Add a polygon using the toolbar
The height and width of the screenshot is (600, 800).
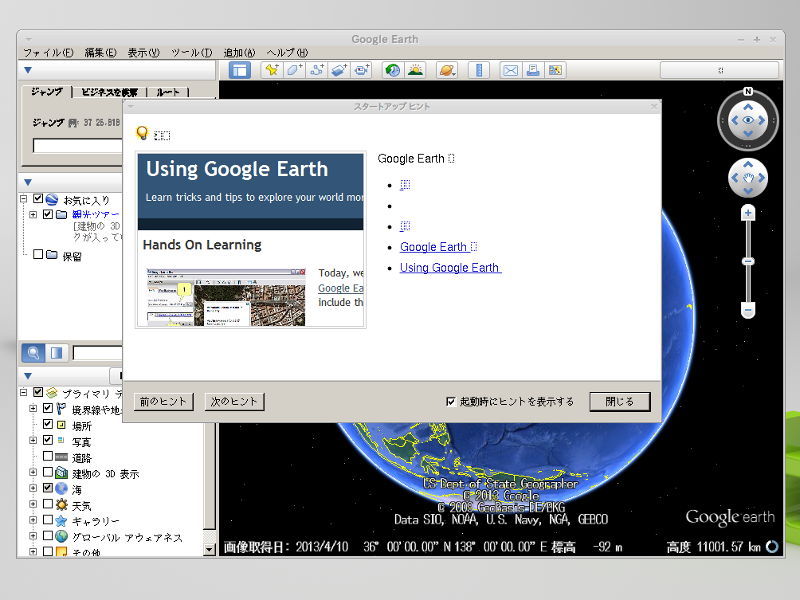pos(294,70)
